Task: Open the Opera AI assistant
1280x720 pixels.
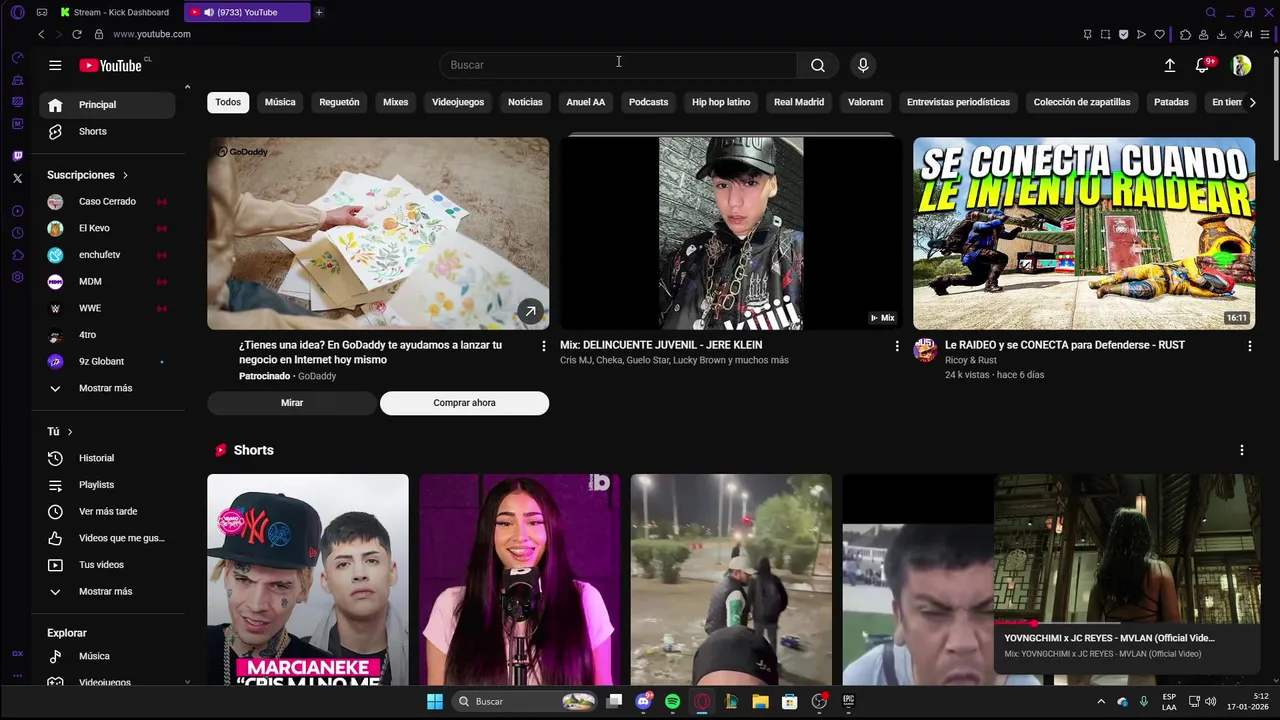Action: pos(1243,34)
